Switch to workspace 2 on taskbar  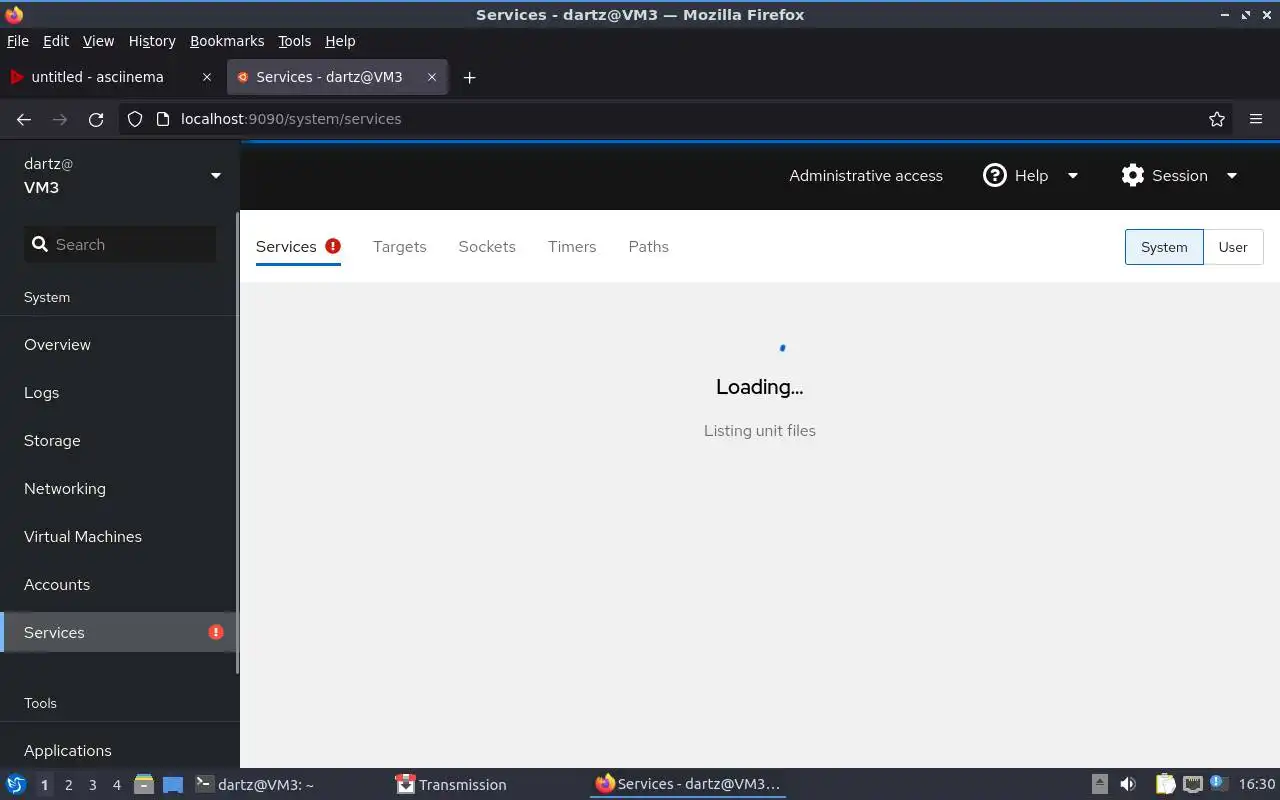point(68,785)
